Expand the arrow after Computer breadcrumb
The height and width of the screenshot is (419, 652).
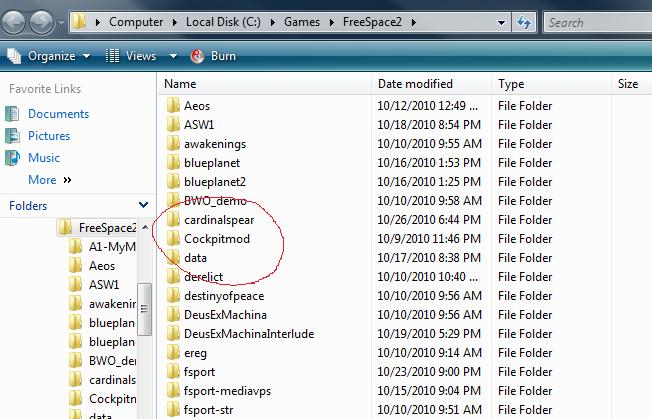click(175, 22)
